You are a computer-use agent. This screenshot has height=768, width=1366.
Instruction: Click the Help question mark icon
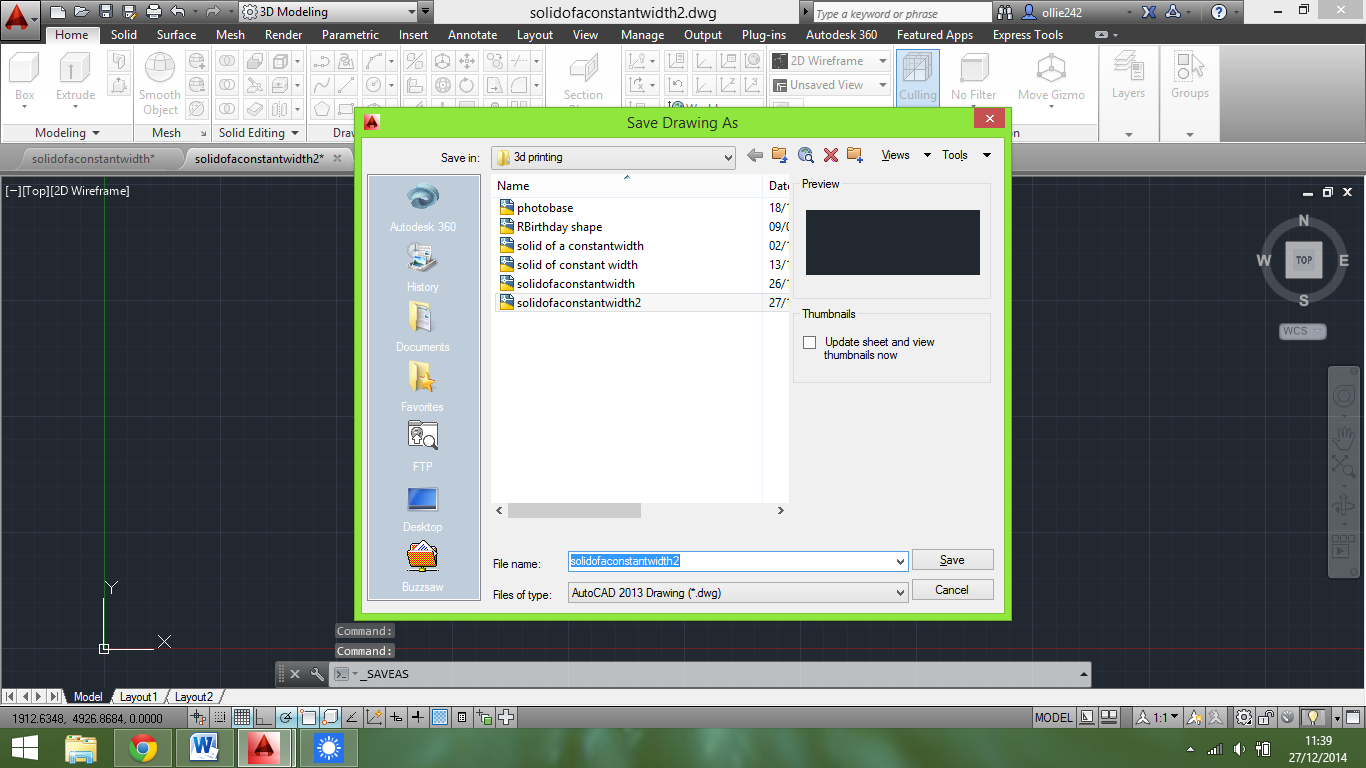(x=1218, y=12)
